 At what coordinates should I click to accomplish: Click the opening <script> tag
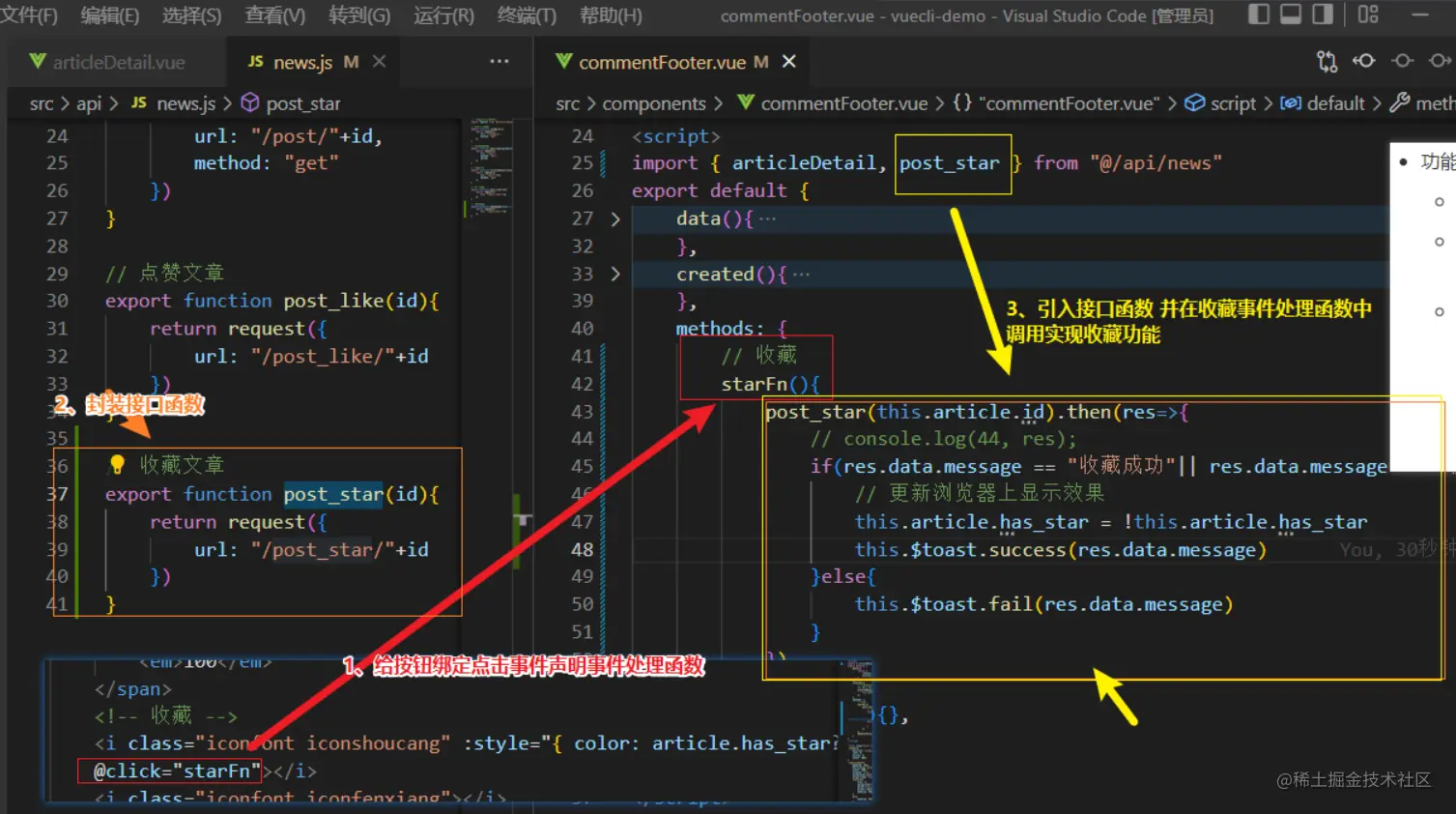pyautogui.click(x=676, y=136)
